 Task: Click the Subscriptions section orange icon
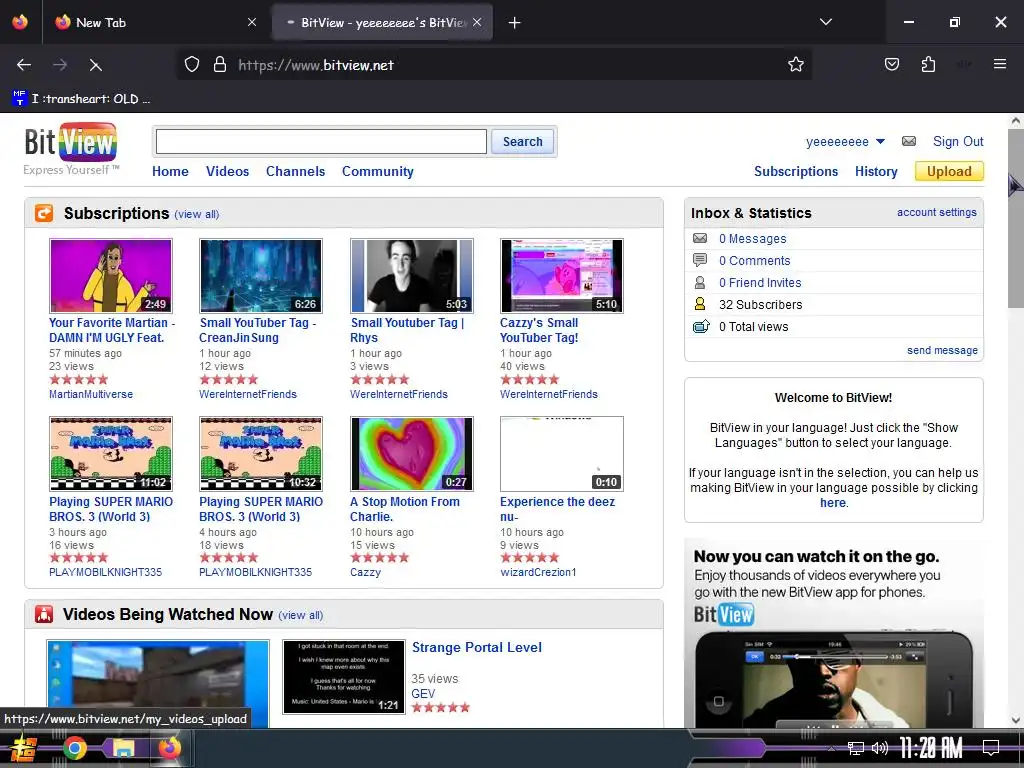pos(44,213)
